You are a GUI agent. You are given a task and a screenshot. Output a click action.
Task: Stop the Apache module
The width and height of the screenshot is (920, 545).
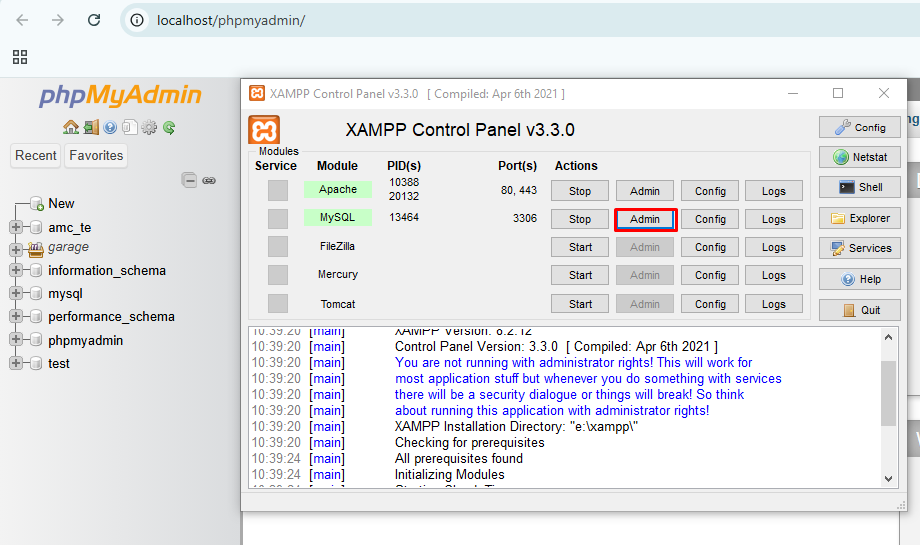580,191
